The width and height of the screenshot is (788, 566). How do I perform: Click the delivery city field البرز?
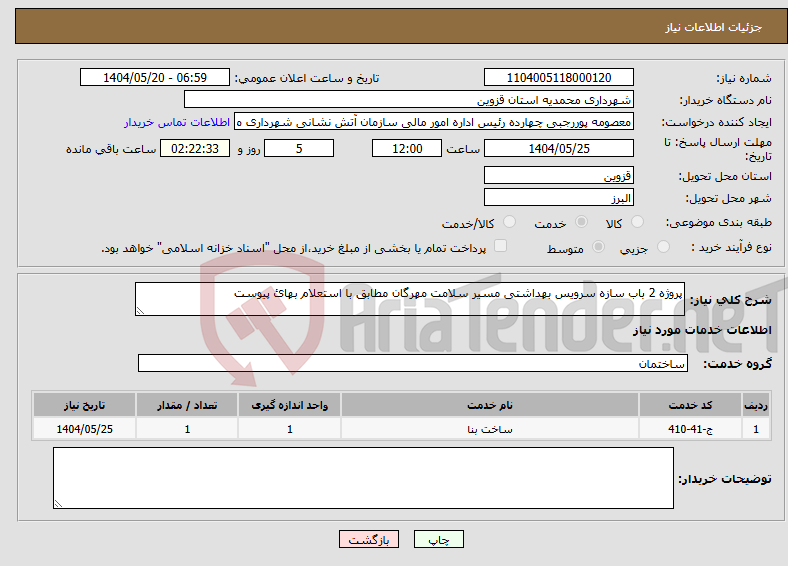tap(558, 197)
